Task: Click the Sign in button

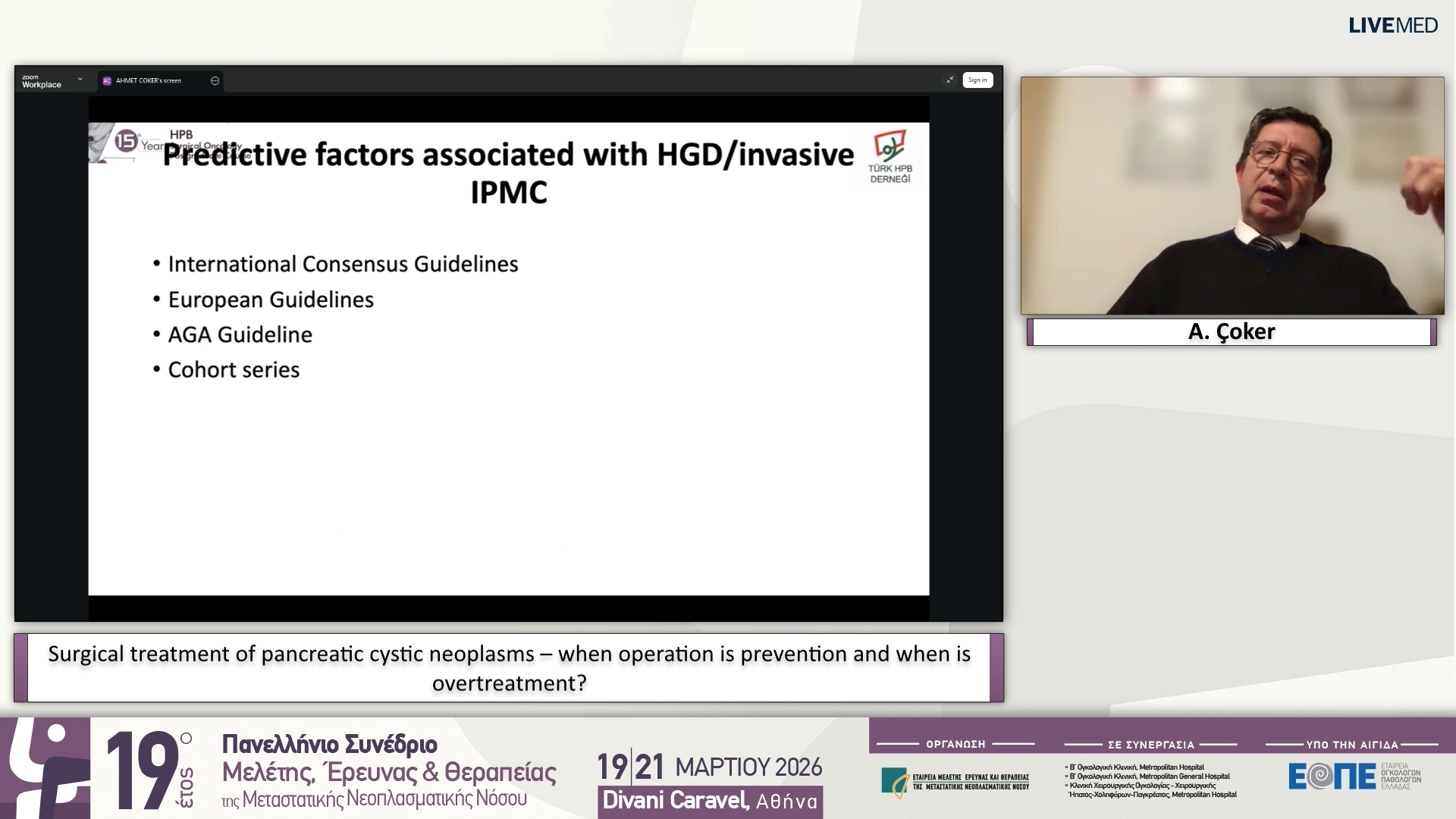Action: click(977, 80)
